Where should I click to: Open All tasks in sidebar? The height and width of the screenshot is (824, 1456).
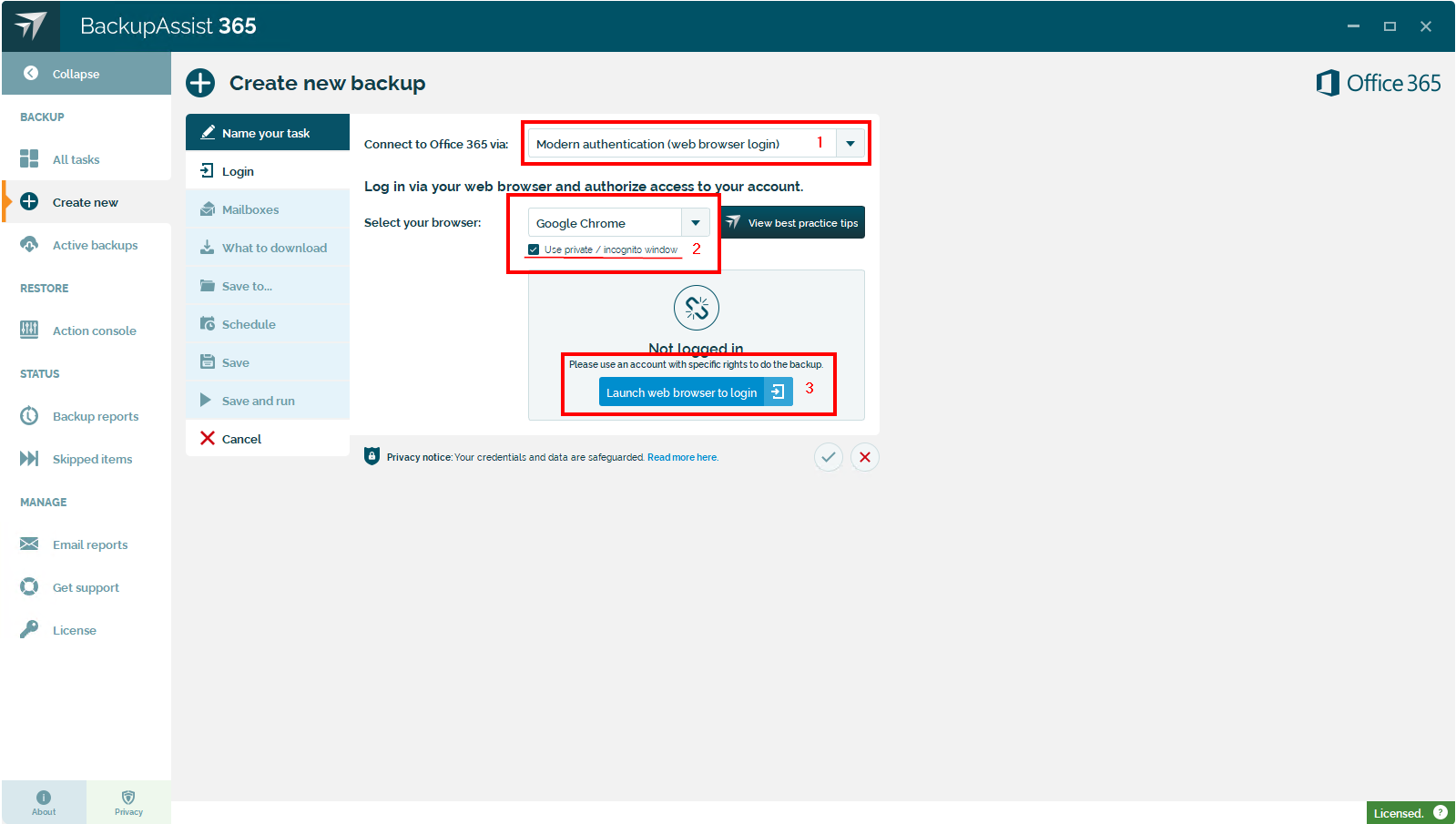click(x=87, y=158)
